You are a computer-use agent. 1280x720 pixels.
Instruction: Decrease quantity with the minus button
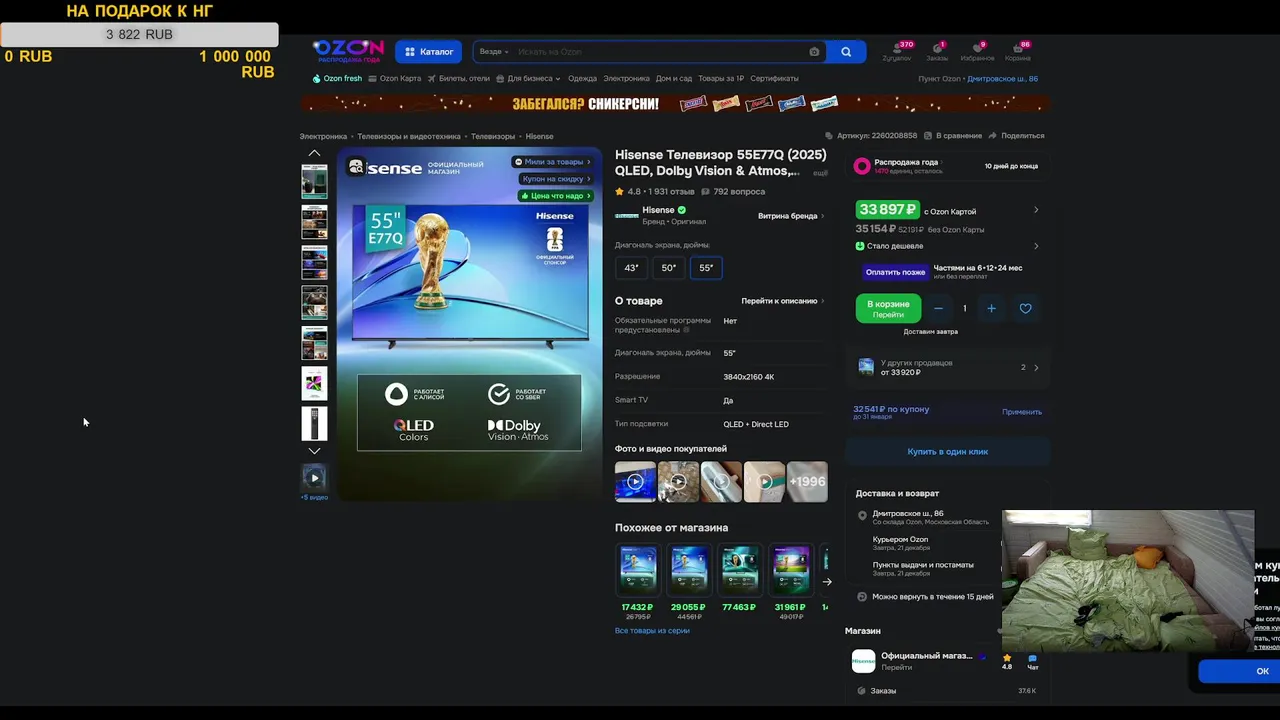938,308
